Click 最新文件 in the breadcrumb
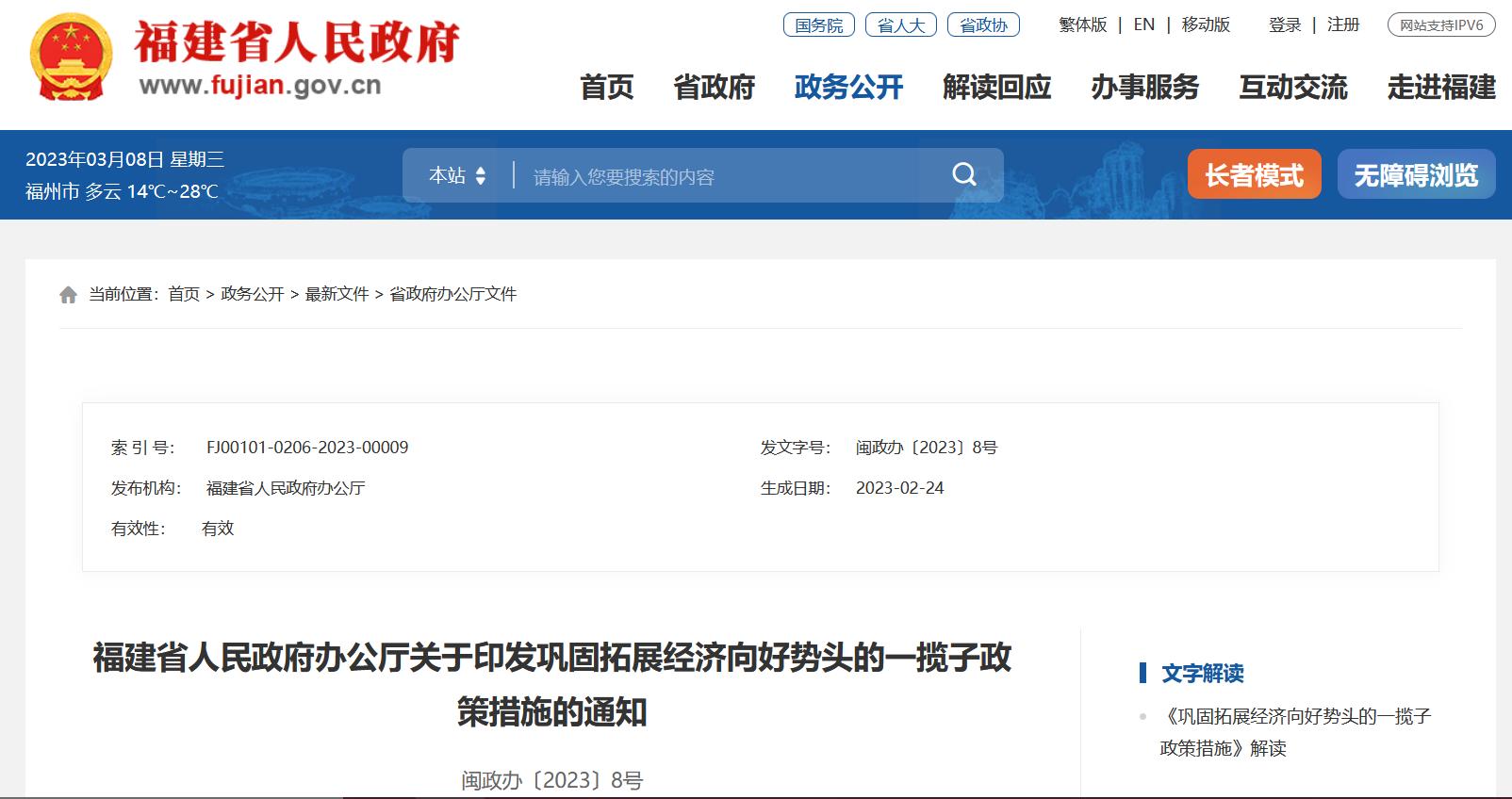 (337, 294)
